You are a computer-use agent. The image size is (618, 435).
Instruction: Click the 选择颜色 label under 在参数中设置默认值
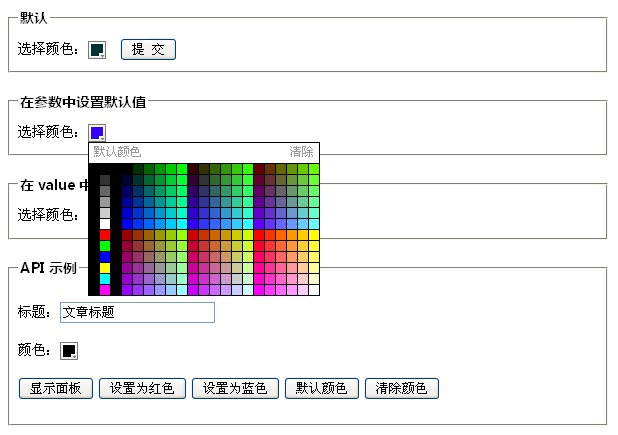coord(48,132)
